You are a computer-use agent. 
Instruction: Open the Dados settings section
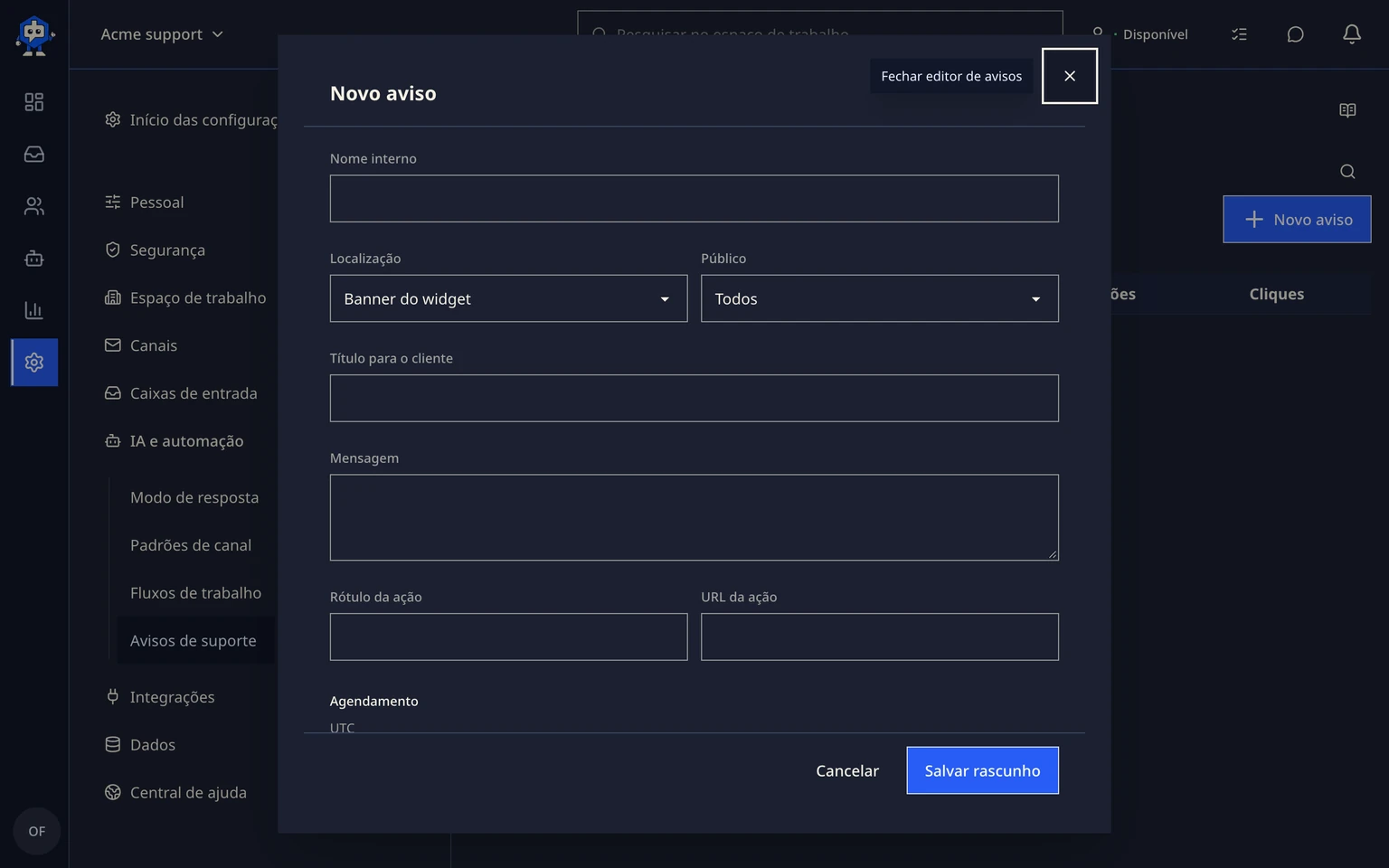pos(140,745)
